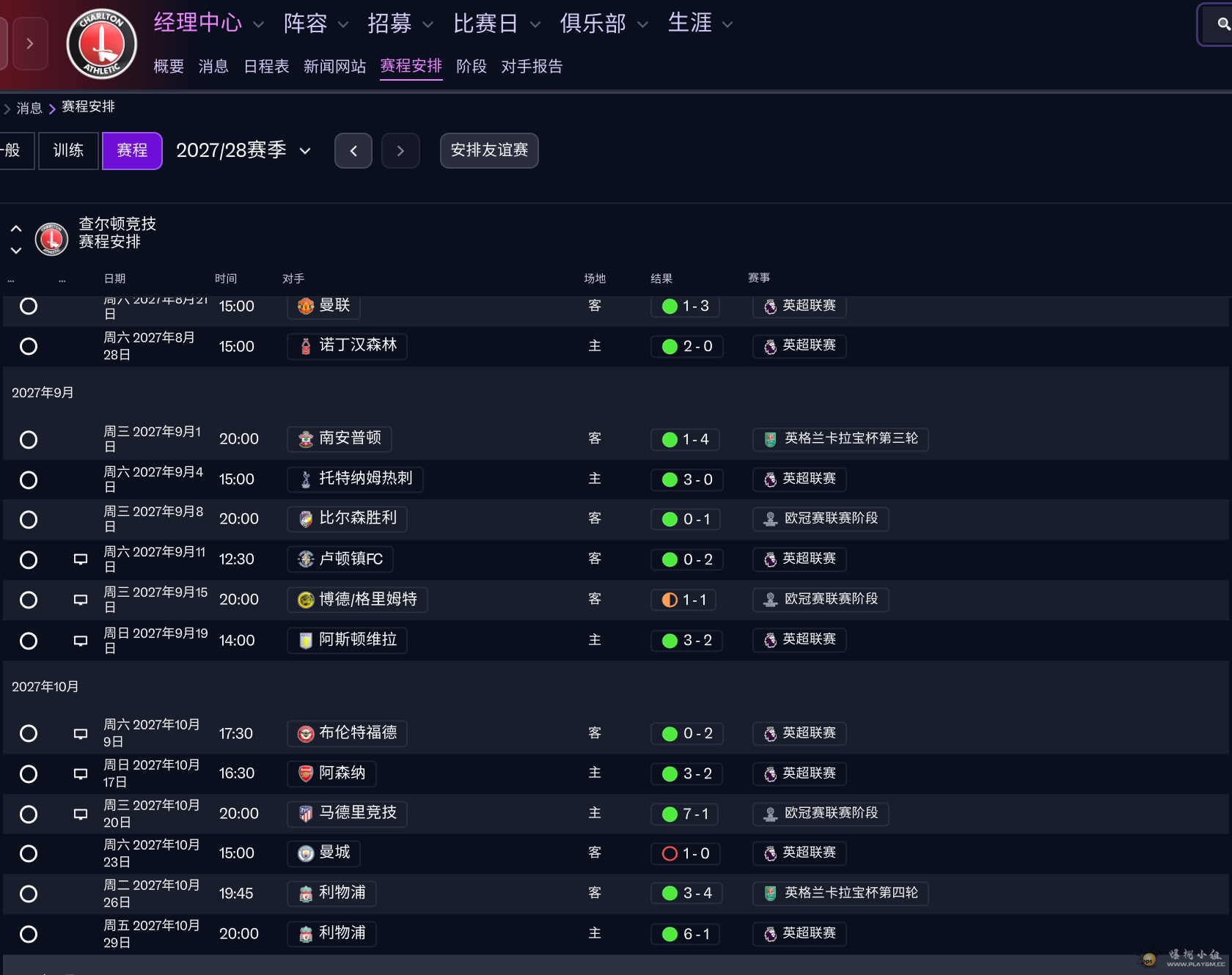The image size is (1232, 975).
Task: Switch to the 对手报告 tab
Action: click(x=532, y=67)
